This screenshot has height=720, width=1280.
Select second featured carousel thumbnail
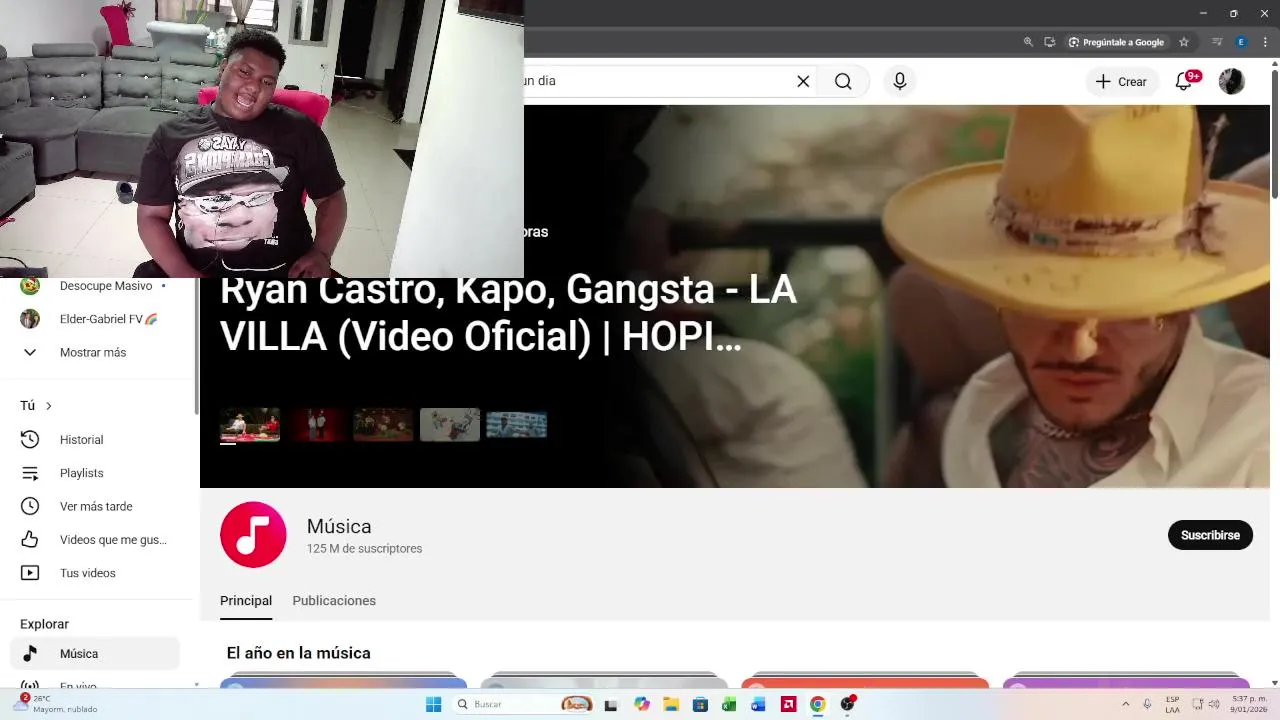(x=316, y=425)
